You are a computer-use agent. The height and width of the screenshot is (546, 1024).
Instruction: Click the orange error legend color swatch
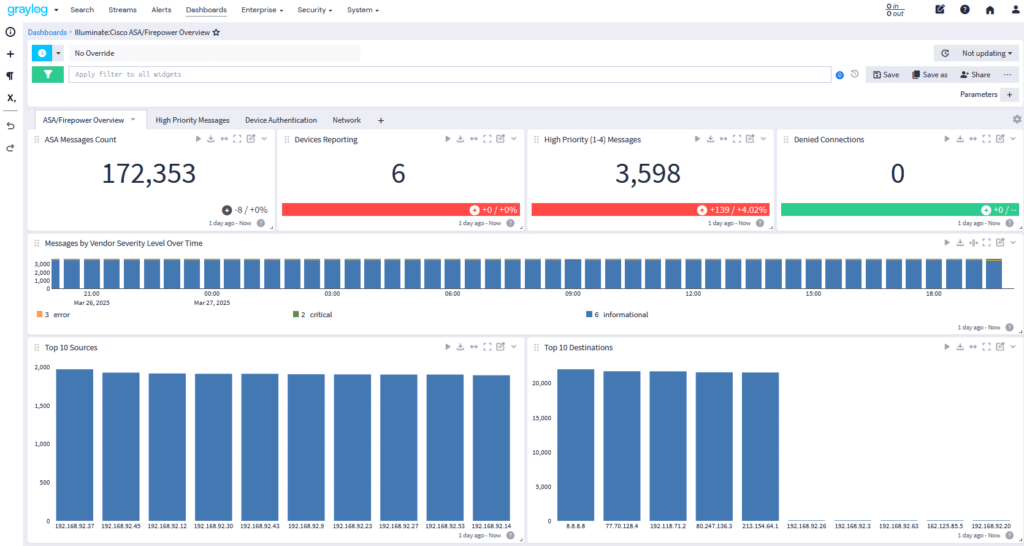pos(38,315)
